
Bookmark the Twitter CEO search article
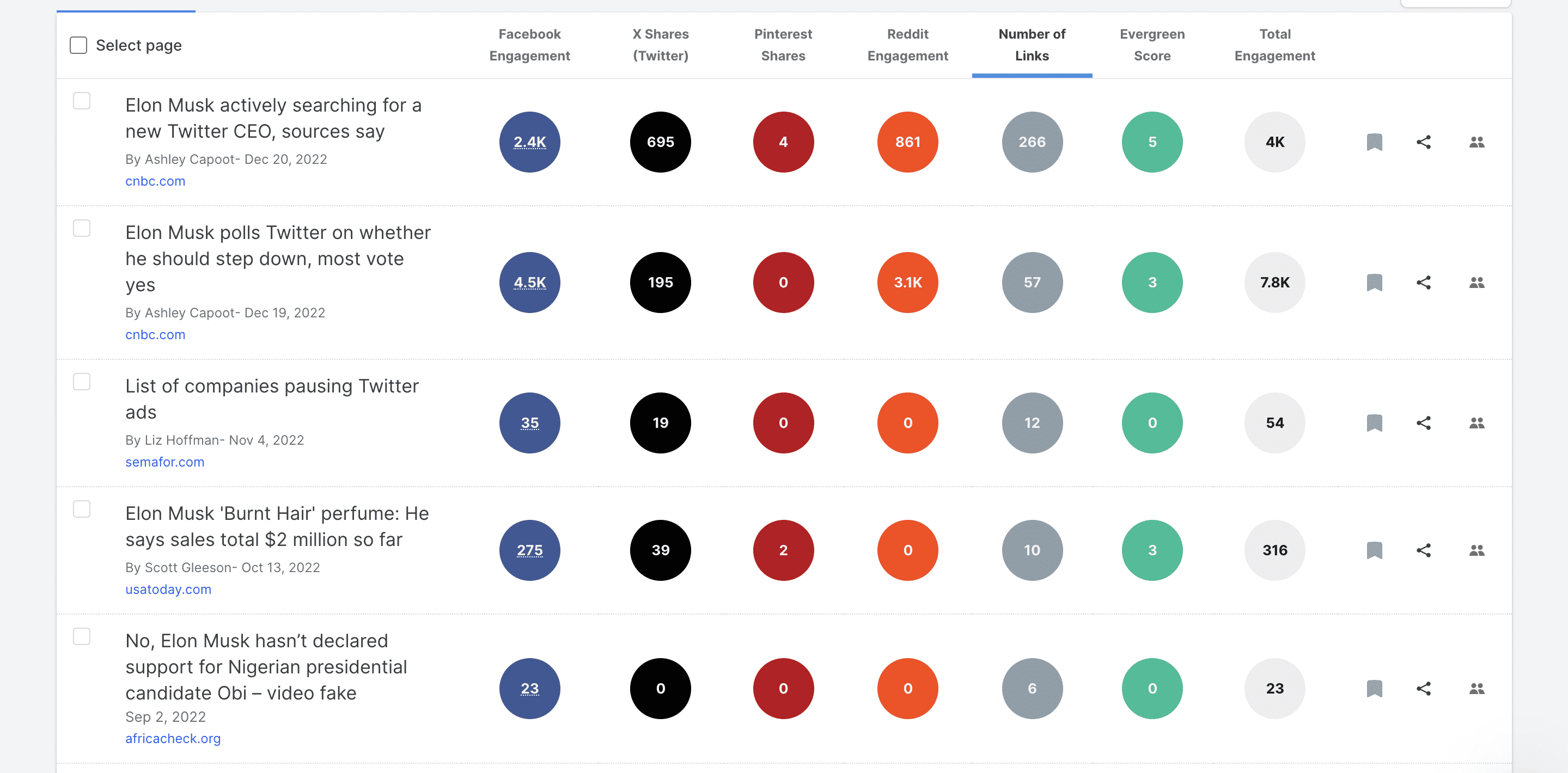coord(1375,142)
